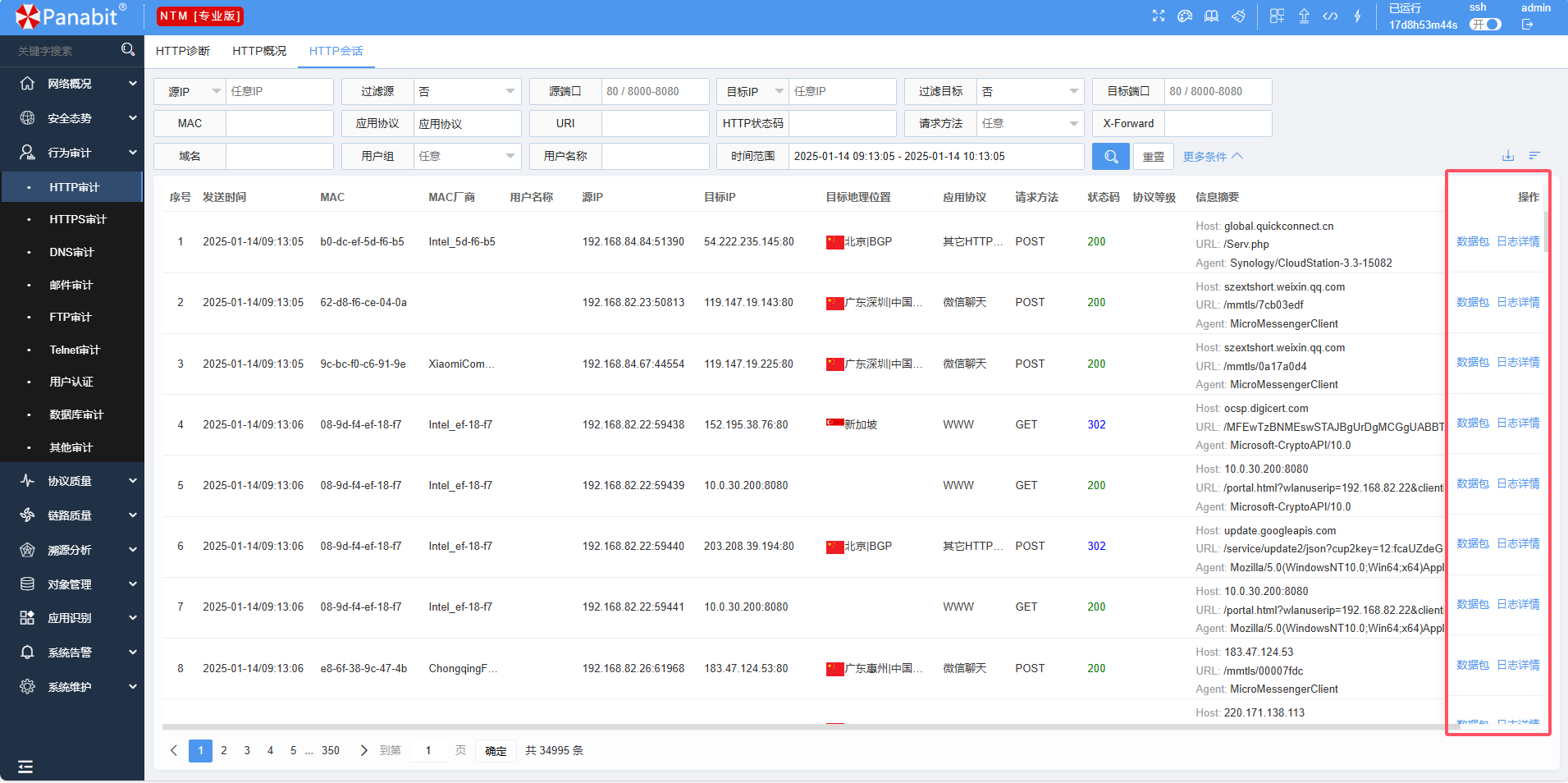The height and width of the screenshot is (783, 1568).
Task: Click the column sort settings icon
Action: 1534,156
